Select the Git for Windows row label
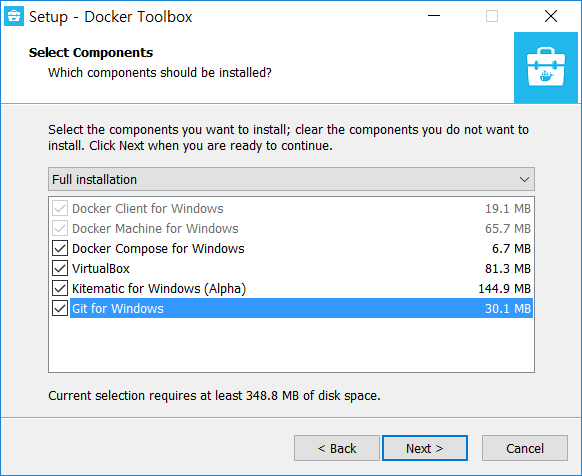 (118, 309)
